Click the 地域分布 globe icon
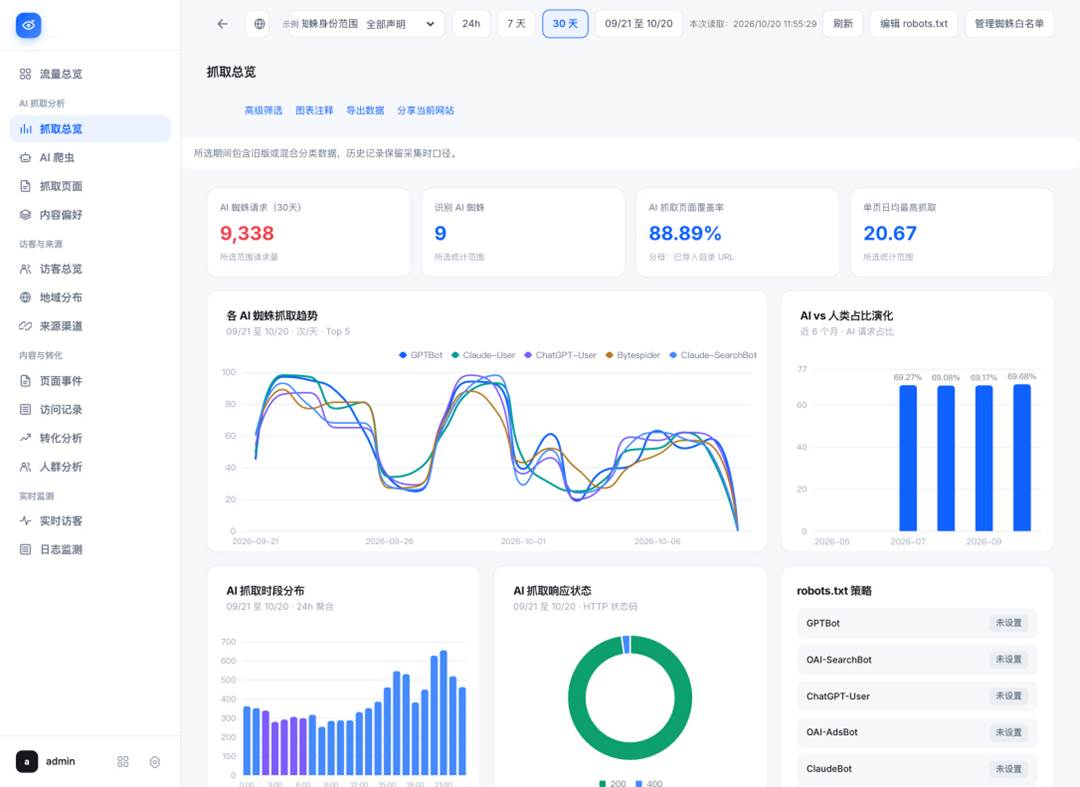The width and height of the screenshot is (1080, 787). pyautogui.click(x=25, y=297)
